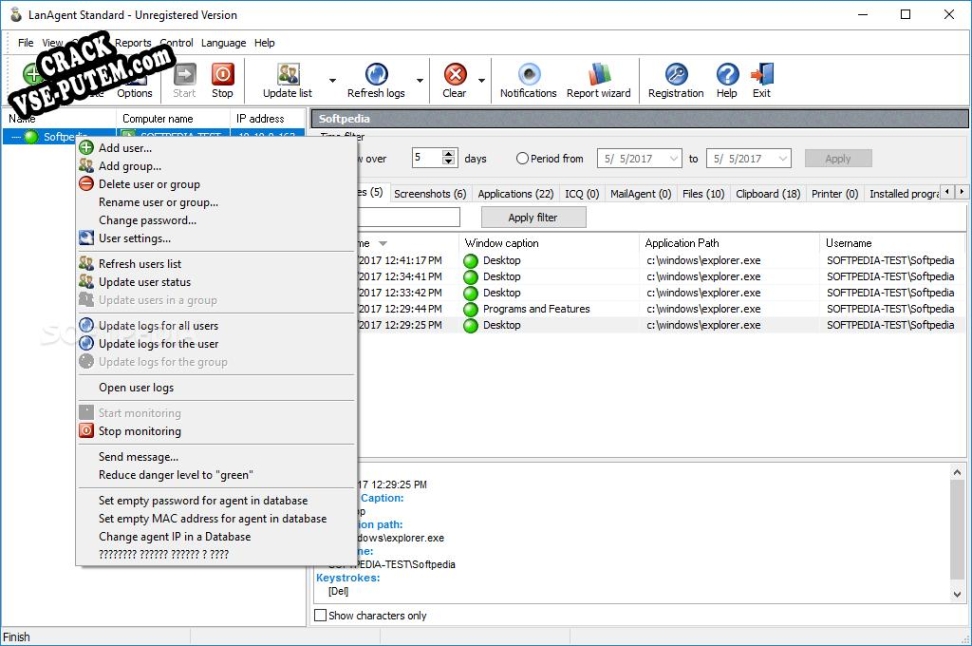Switch to the Screenshots tab
The image size is (972, 646).
pyautogui.click(x=430, y=194)
